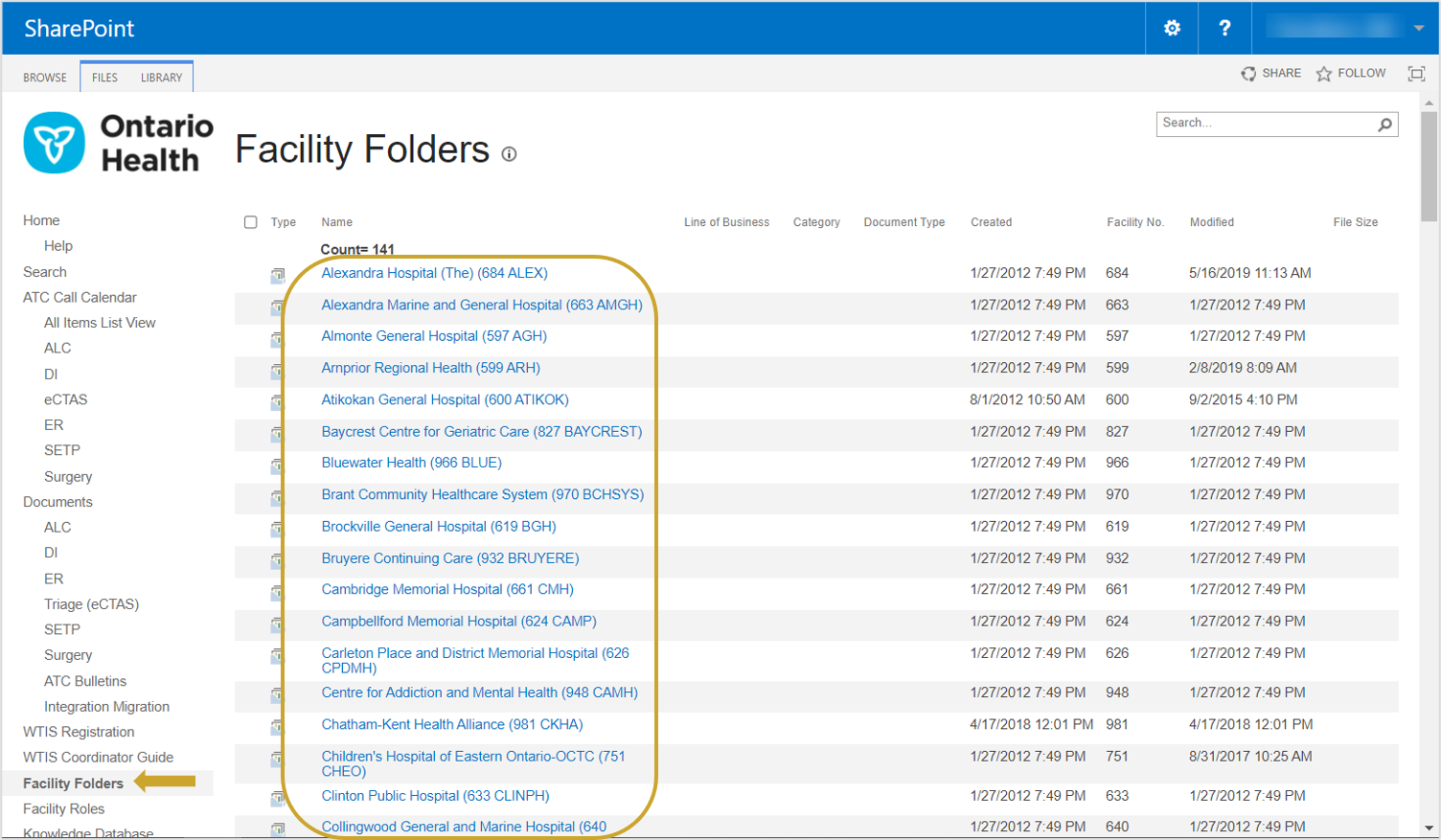Sort by the Facility No. column header
Viewport: 1441px width, 840px height.
click(x=1135, y=222)
